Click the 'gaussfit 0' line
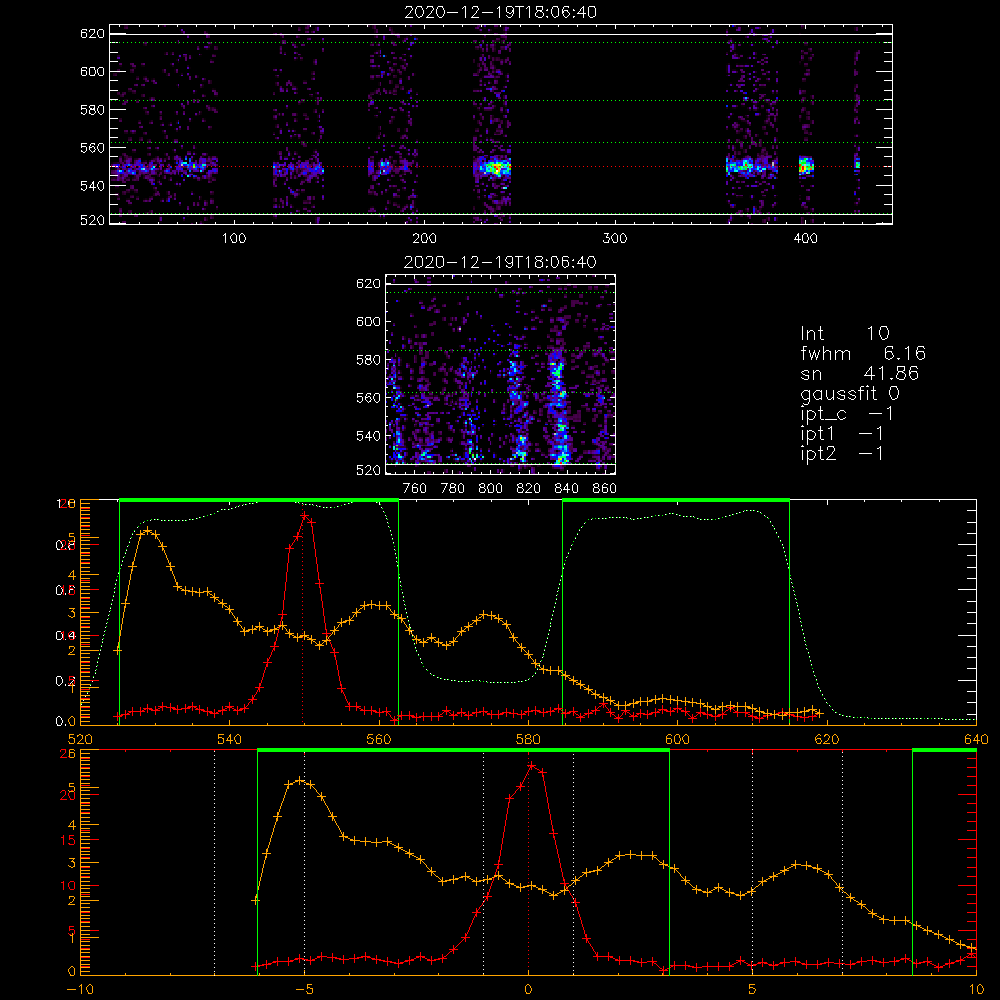This screenshot has height=1000, width=1000. tap(849, 393)
